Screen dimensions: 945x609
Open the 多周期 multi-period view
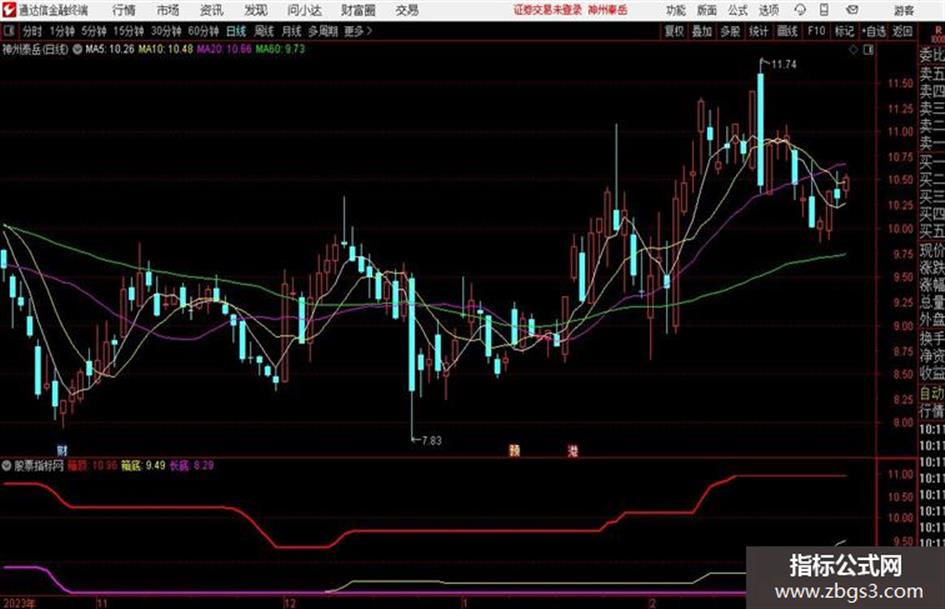click(x=323, y=31)
